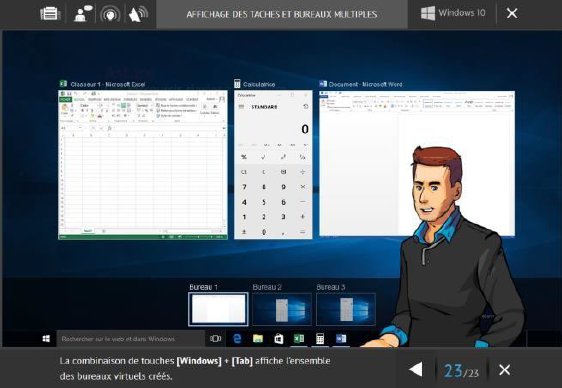This screenshot has height=388, width=562.
Task: Click the percent key in Calculatrice
Action: pos(244,157)
